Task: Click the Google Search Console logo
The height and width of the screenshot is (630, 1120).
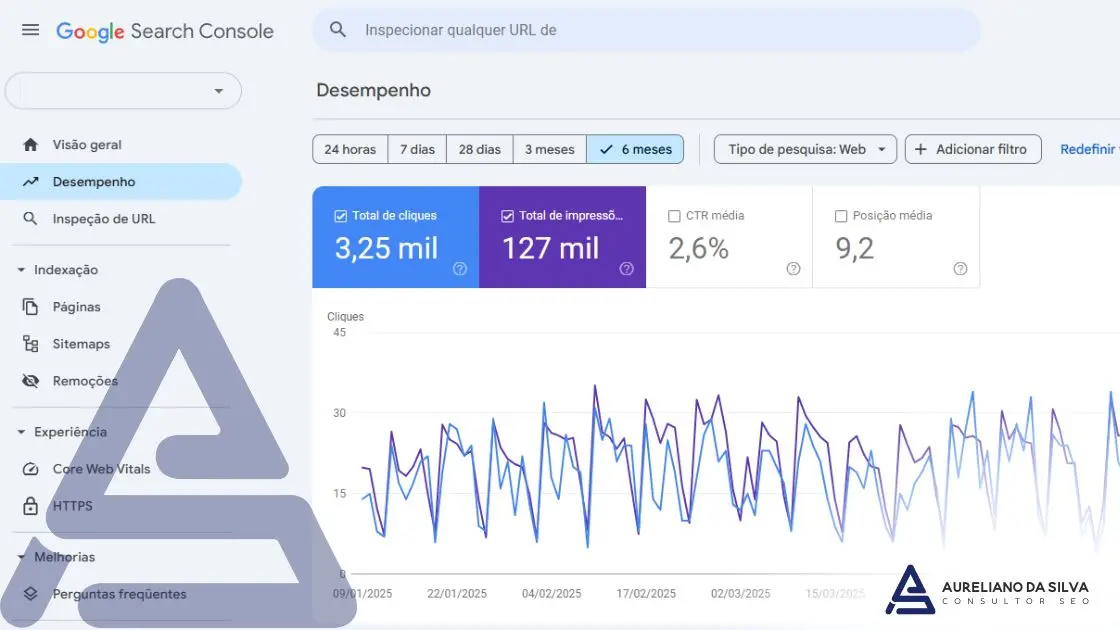Action: [164, 31]
